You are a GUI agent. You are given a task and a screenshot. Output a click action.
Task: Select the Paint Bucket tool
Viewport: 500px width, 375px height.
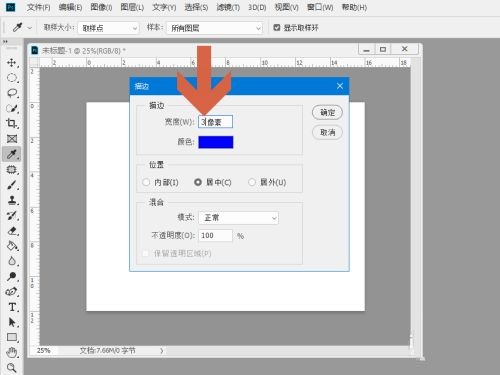[12, 246]
